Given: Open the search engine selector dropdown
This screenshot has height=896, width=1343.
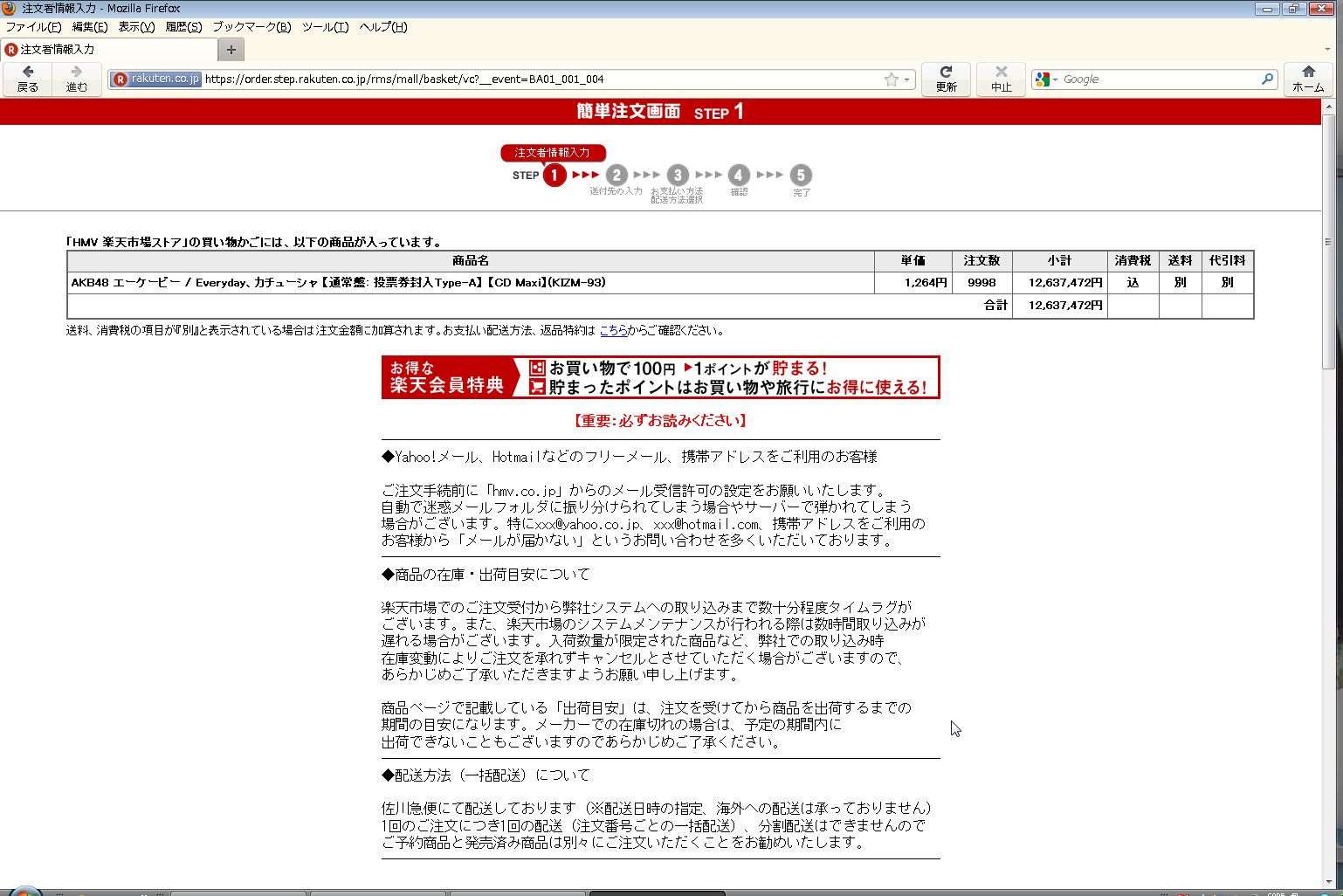Looking at the screenshot, I should click(1046, 79).
